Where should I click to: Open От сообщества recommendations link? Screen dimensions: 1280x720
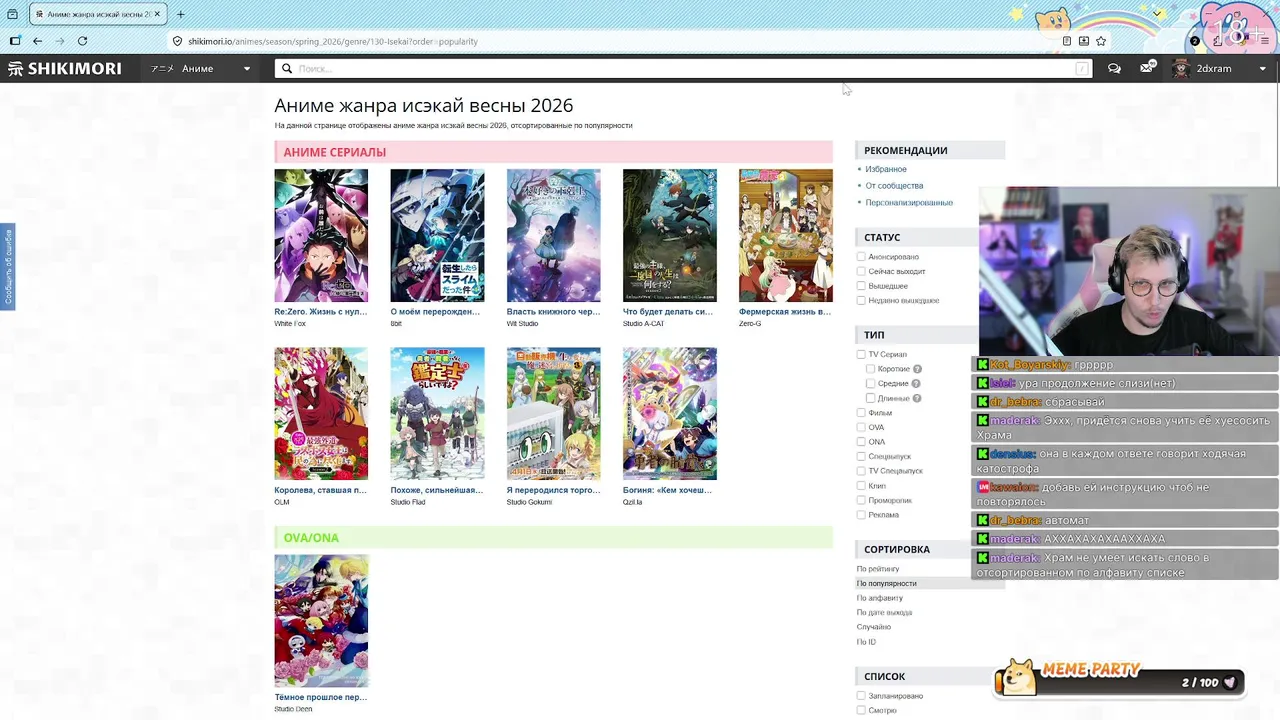click(894, 186)
